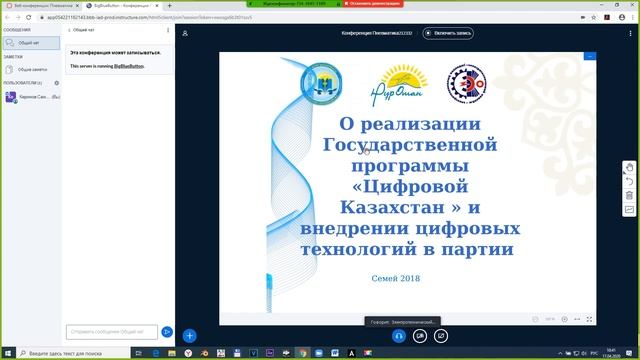Switch to Chrome in the taskbar

click(x=303, y=353)
